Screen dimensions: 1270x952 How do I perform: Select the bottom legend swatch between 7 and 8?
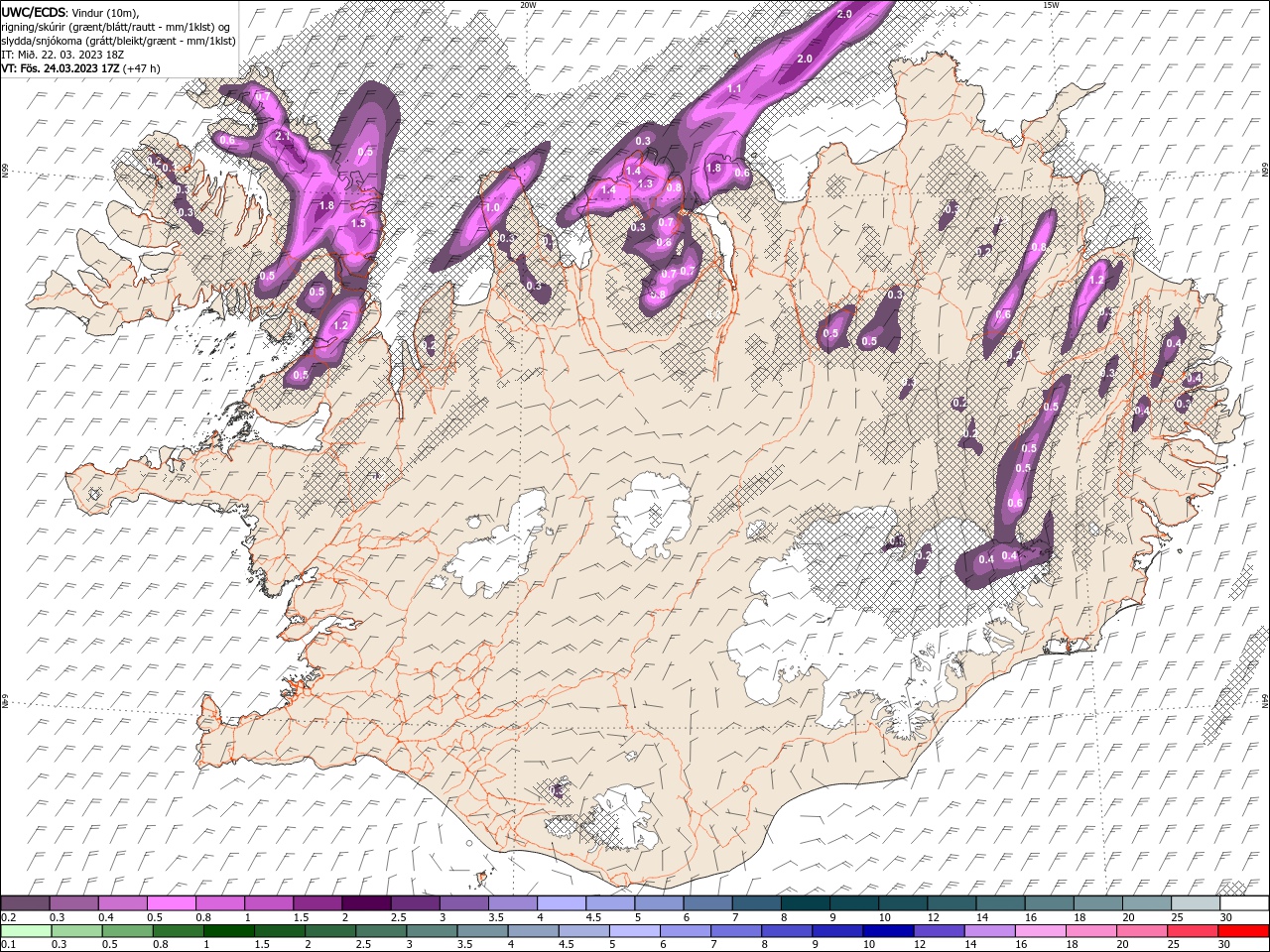point(735,931)
